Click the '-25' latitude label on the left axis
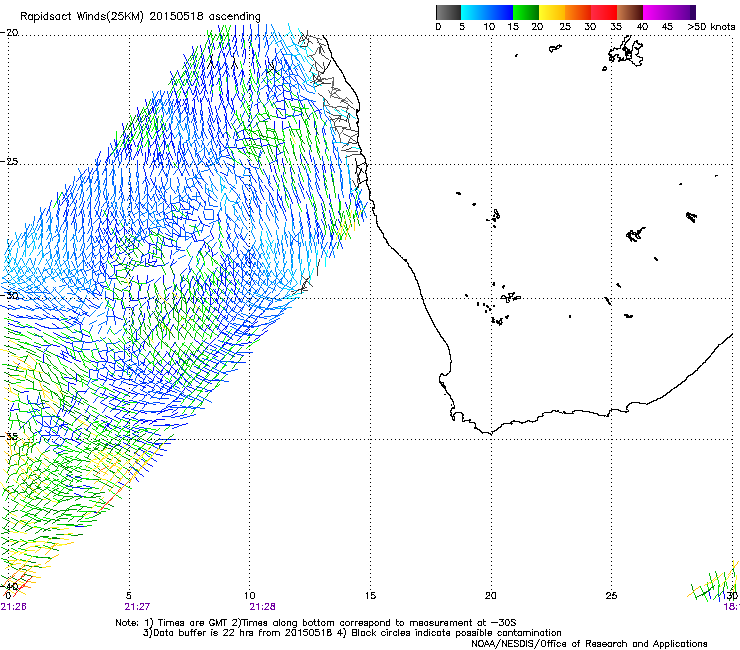Image resolution: width=740 pixels, height=650 pixels. coord(9,162)
